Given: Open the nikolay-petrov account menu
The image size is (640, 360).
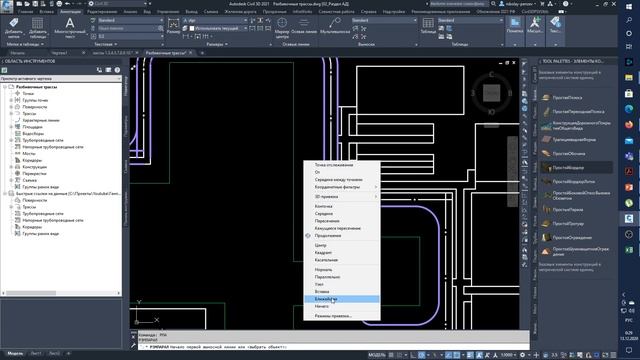Looking at the screenshot, I should (x=518, y=4).
